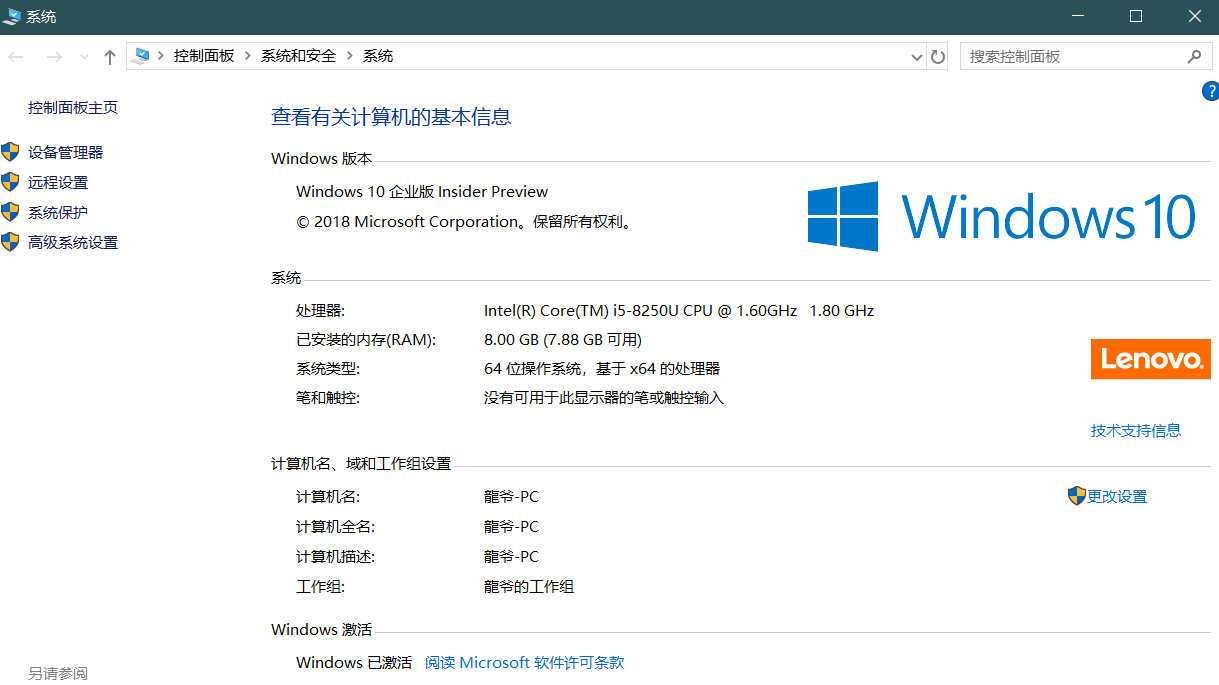
Task: Go back with the back arrow
Action: tap(16, 57)
